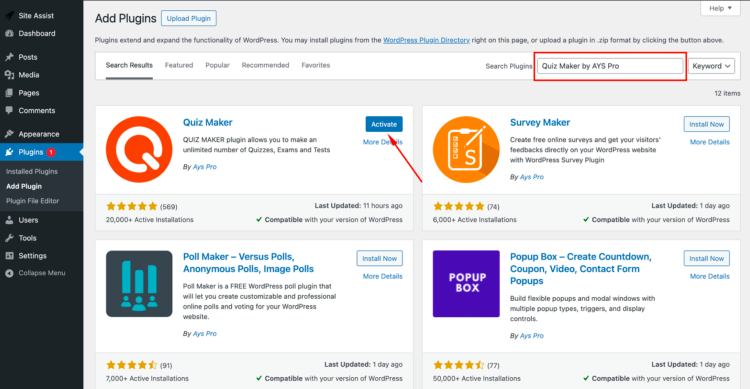Image resolution: width=750 pixels, height=389 pixels.
Task: Open the Keyword search type dropdown
Action: coord(711,66)
